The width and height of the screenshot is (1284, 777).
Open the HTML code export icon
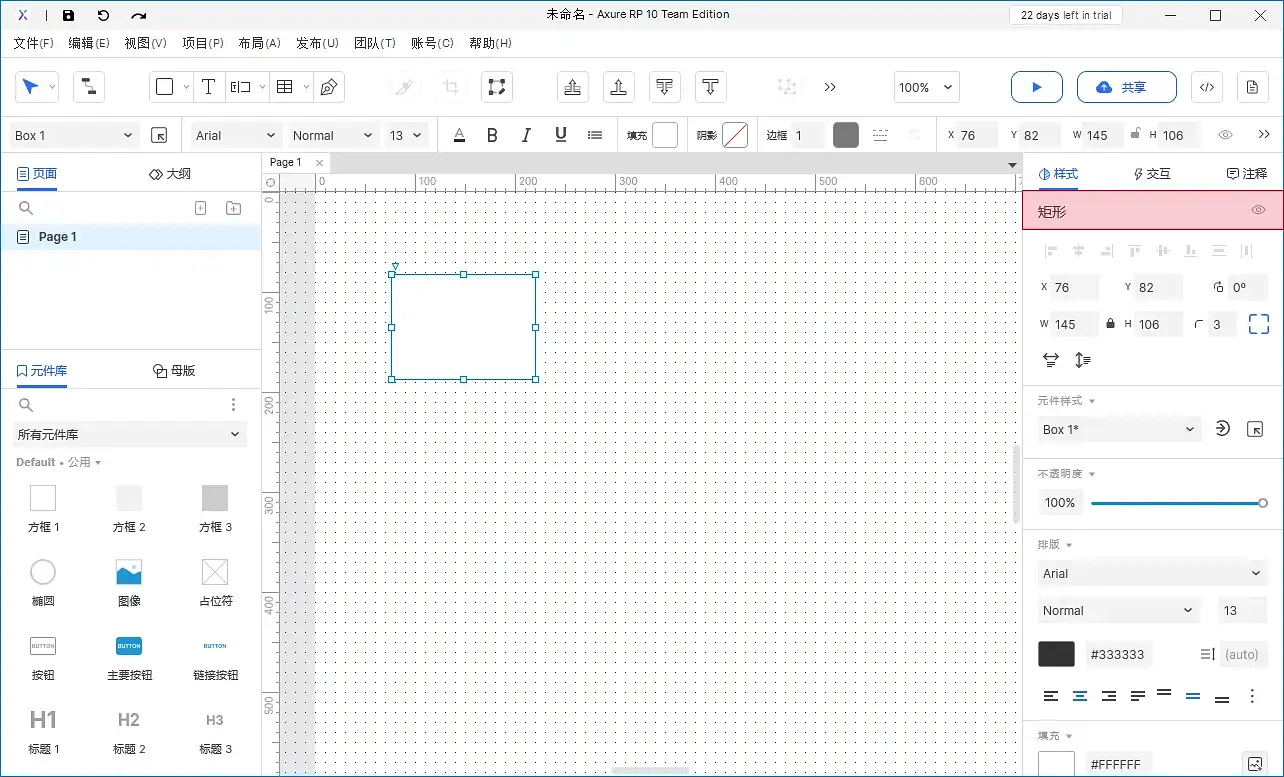coord(1206,87)
